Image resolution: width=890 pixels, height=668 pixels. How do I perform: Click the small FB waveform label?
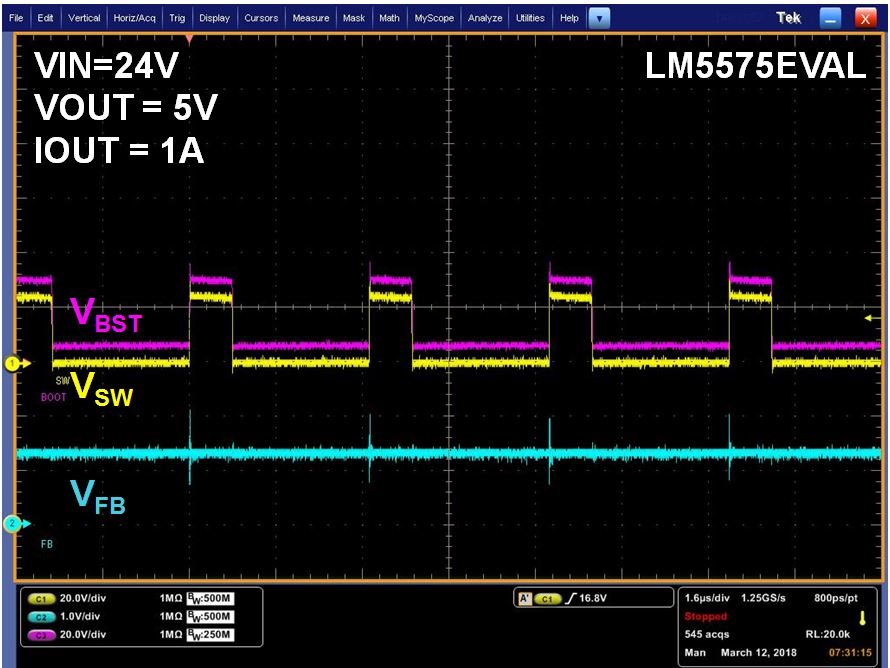pos(47,544)
